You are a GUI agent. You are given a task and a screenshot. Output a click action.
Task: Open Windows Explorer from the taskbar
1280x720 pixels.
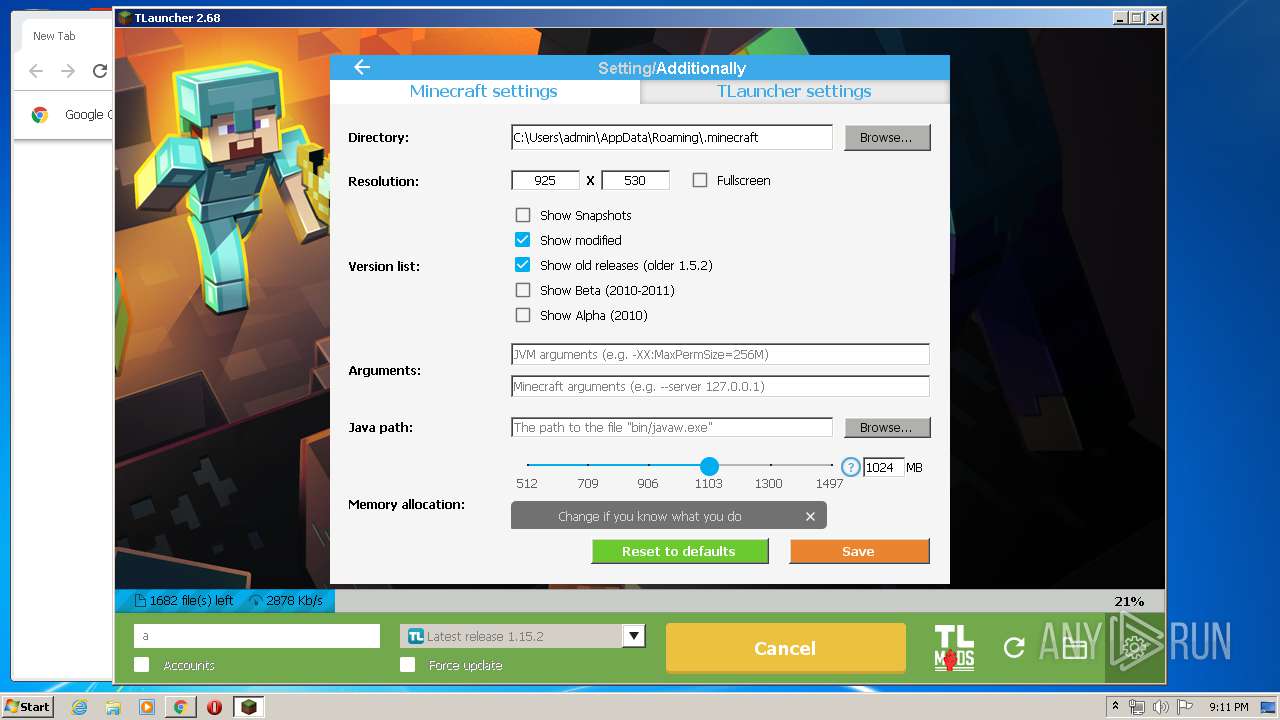(x=113, y=707)
